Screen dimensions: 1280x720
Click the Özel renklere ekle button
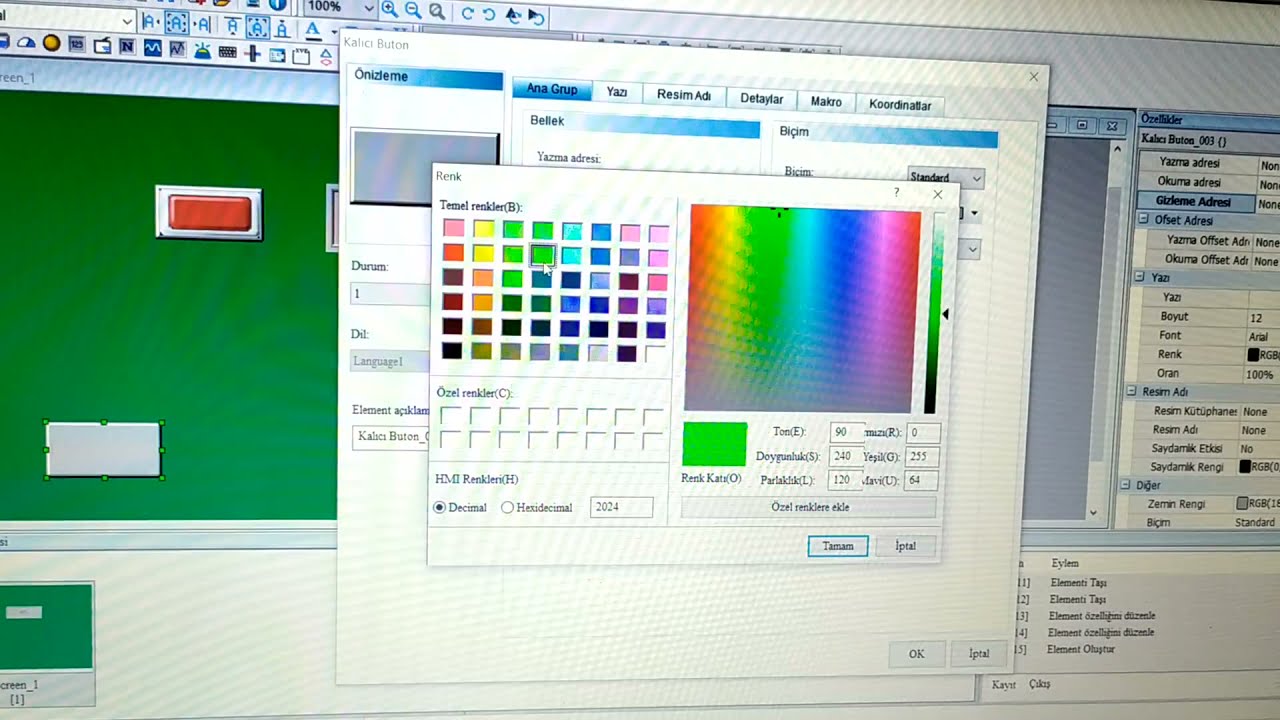809,507
